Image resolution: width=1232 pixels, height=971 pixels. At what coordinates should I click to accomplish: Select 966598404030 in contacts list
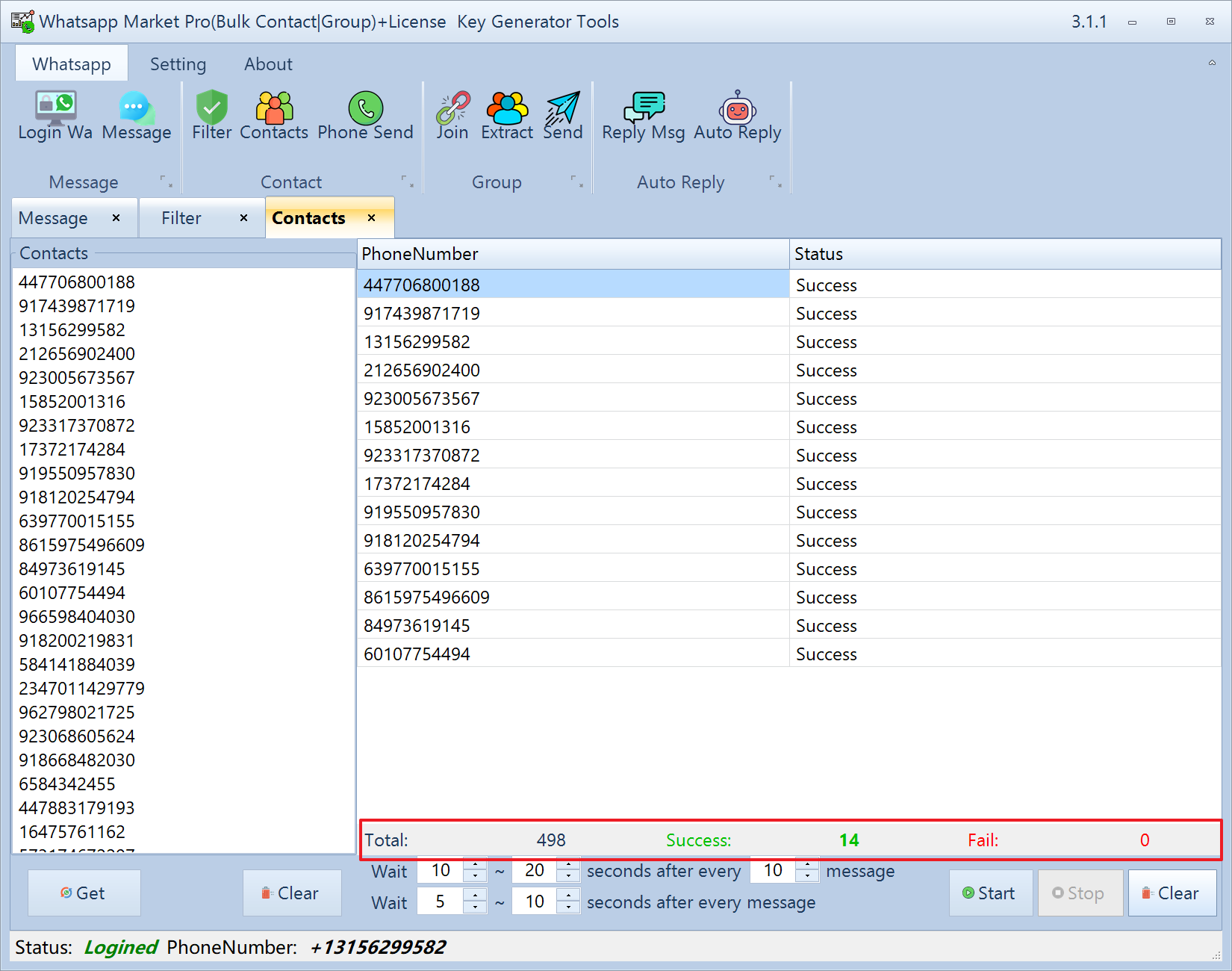(x=77, y=617)
